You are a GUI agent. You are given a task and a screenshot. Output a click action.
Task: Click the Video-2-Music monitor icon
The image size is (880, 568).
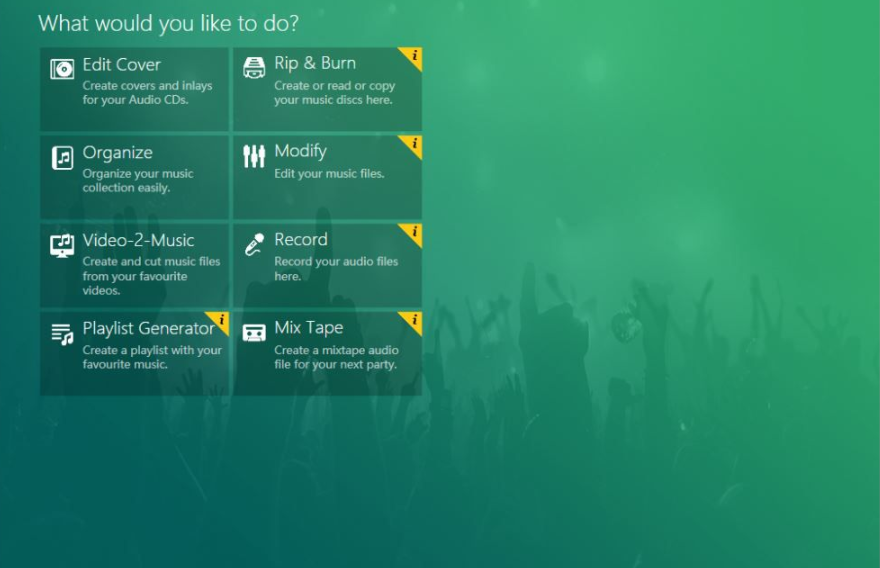point(62,245)
